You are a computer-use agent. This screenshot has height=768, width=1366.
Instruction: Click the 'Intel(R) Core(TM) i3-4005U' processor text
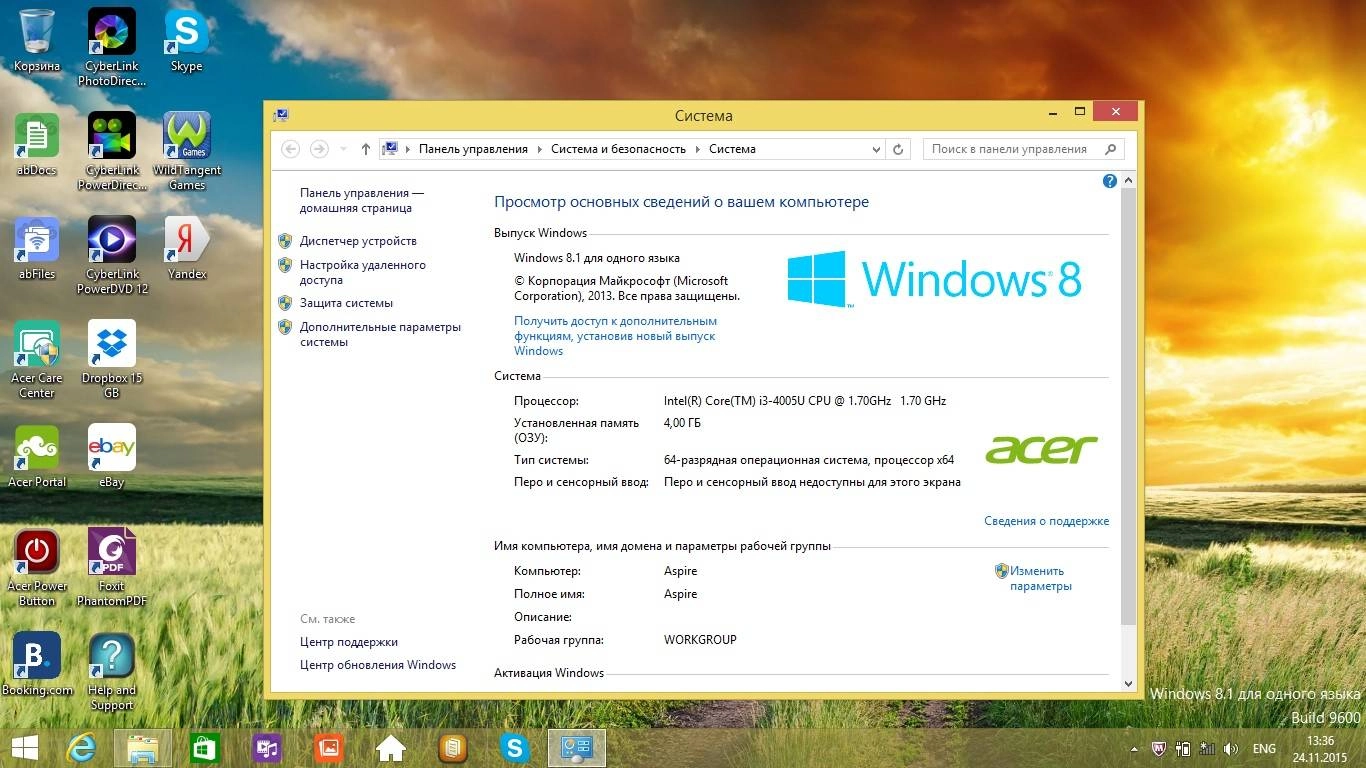tap(805, 401)
